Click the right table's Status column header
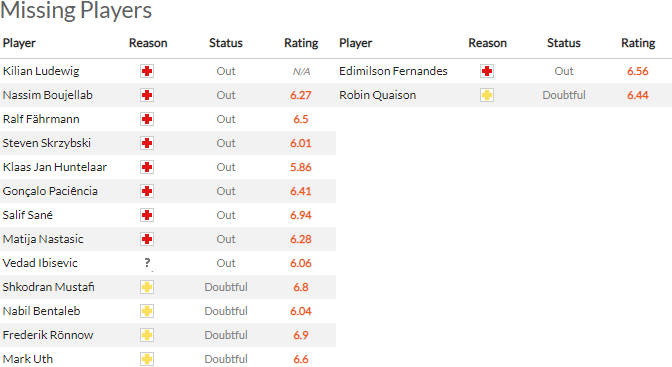This screenshot has height=367, width=672. (x=564, y=43)
